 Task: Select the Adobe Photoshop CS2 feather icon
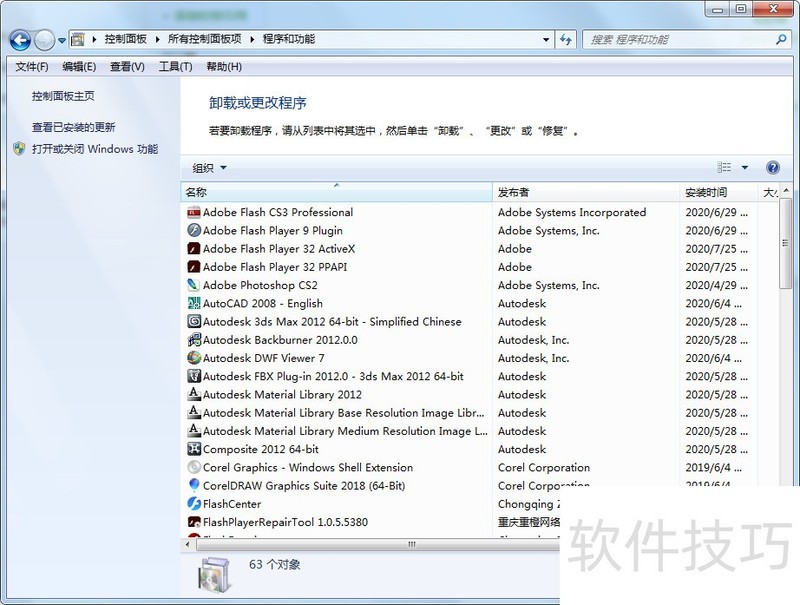click(x=194, y=285)
